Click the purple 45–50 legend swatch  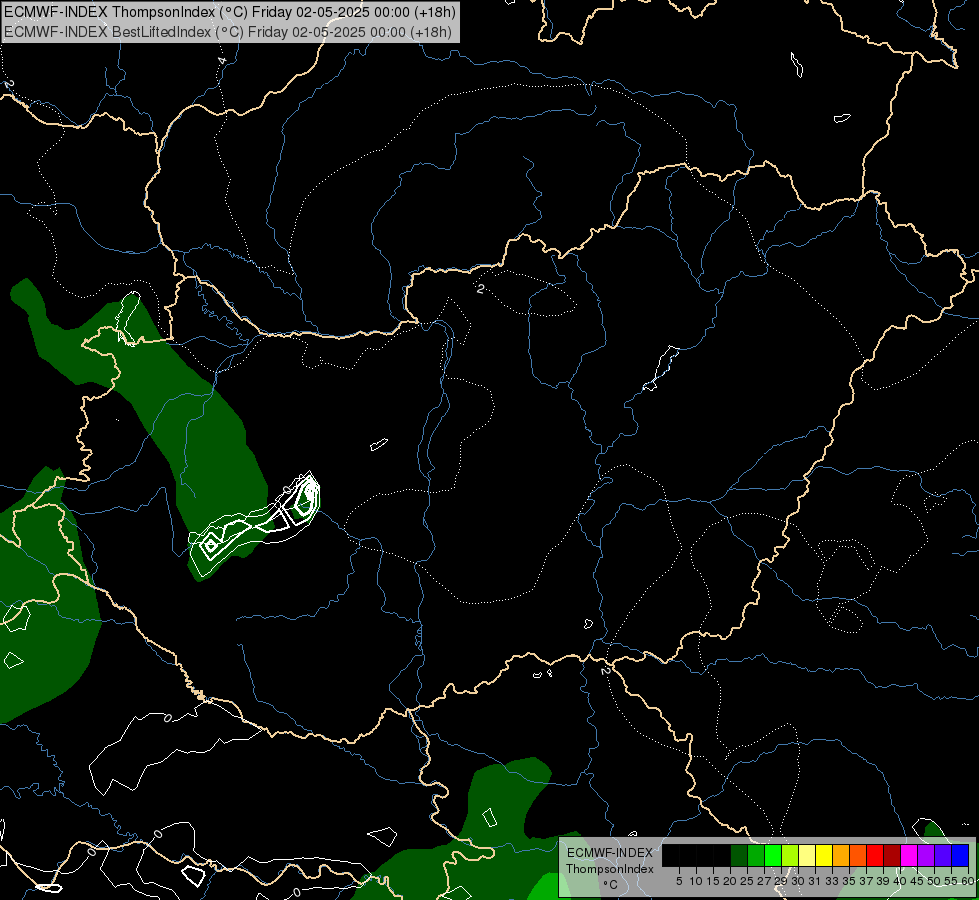(926, 855)
